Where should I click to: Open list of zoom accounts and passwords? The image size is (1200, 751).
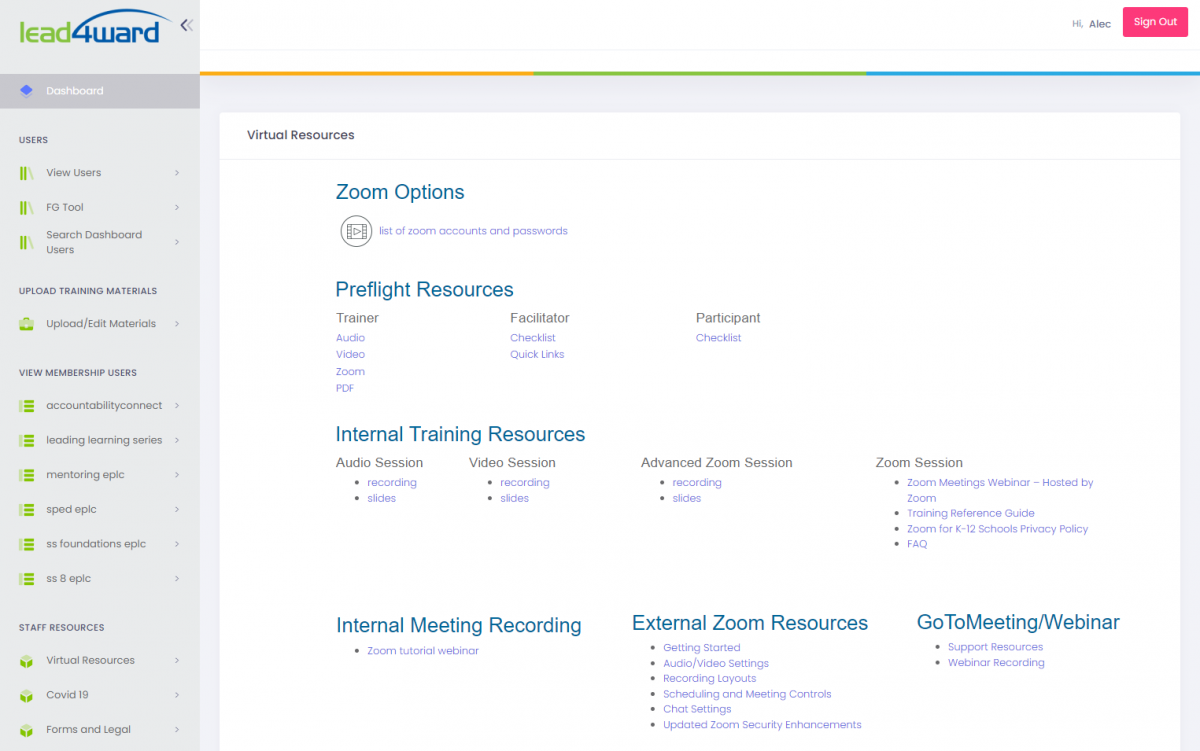pos(473,231)
